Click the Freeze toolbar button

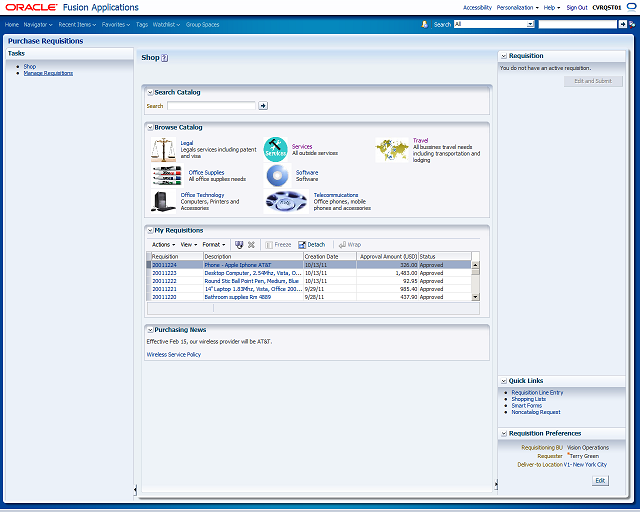pos(278,245)
